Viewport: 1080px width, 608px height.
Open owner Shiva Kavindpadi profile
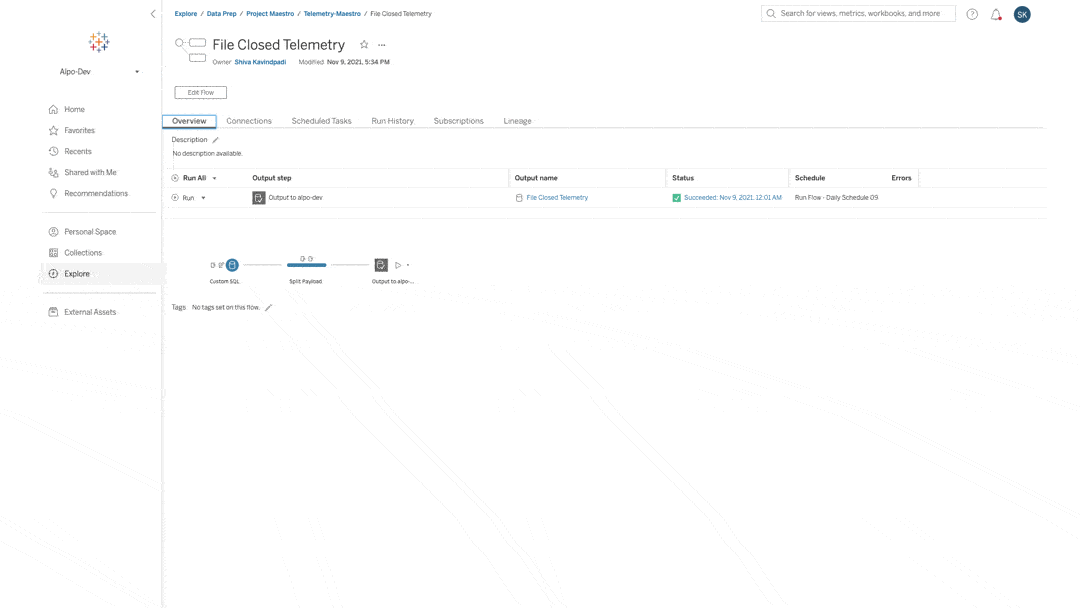pyautogui.click(x=260, y=62)
